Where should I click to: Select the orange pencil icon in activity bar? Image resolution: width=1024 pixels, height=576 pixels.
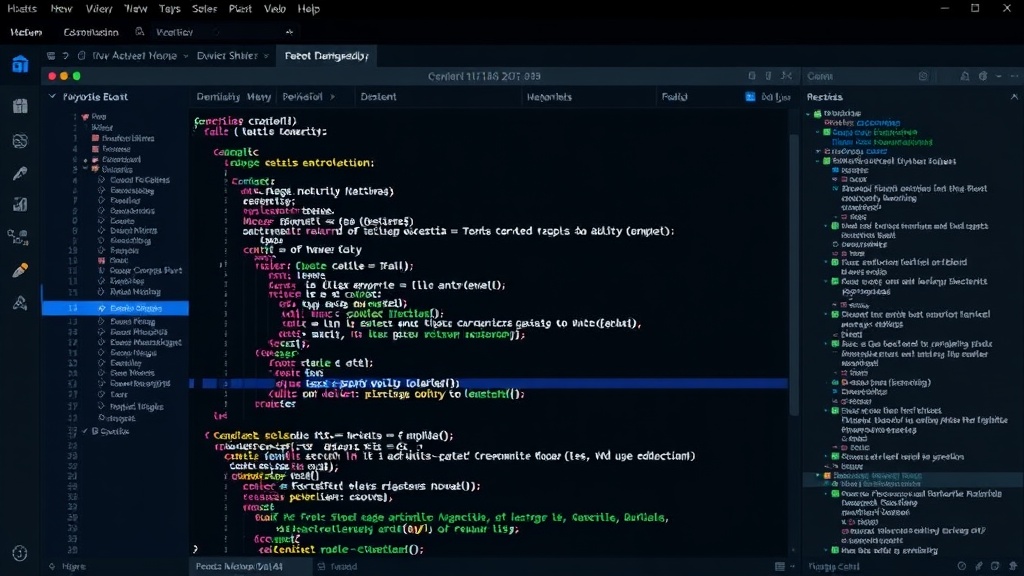tap(20, 270)
